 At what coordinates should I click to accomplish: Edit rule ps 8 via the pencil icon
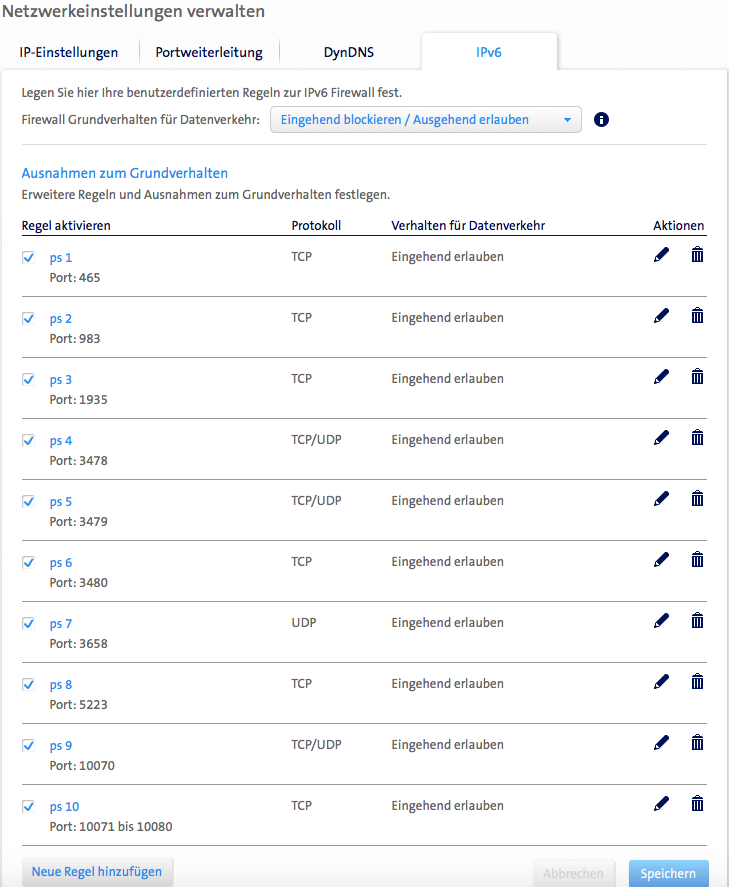(x=661, y=682)
